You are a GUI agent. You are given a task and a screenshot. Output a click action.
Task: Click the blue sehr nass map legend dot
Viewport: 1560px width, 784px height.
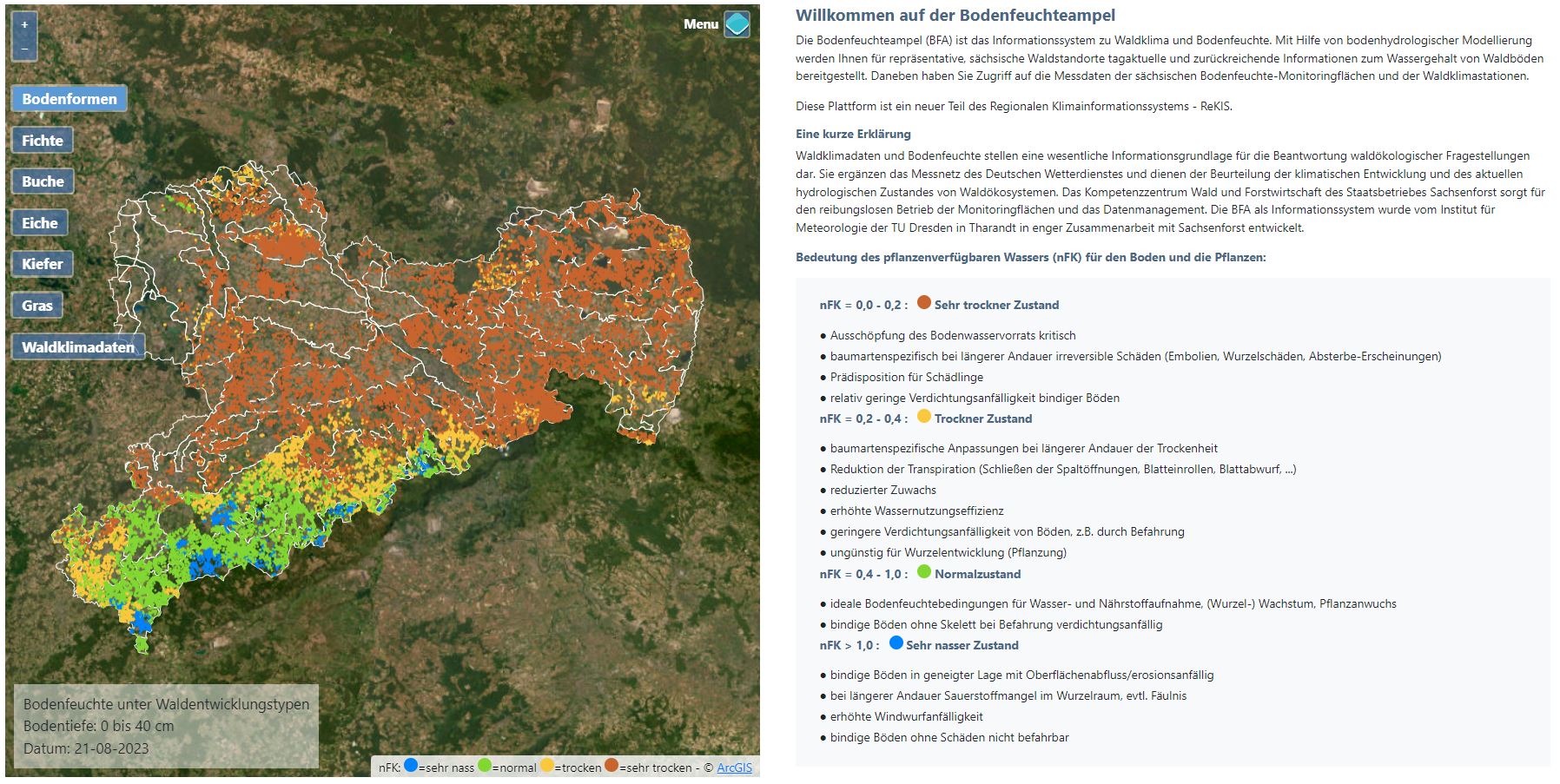[x=411, y=766]
